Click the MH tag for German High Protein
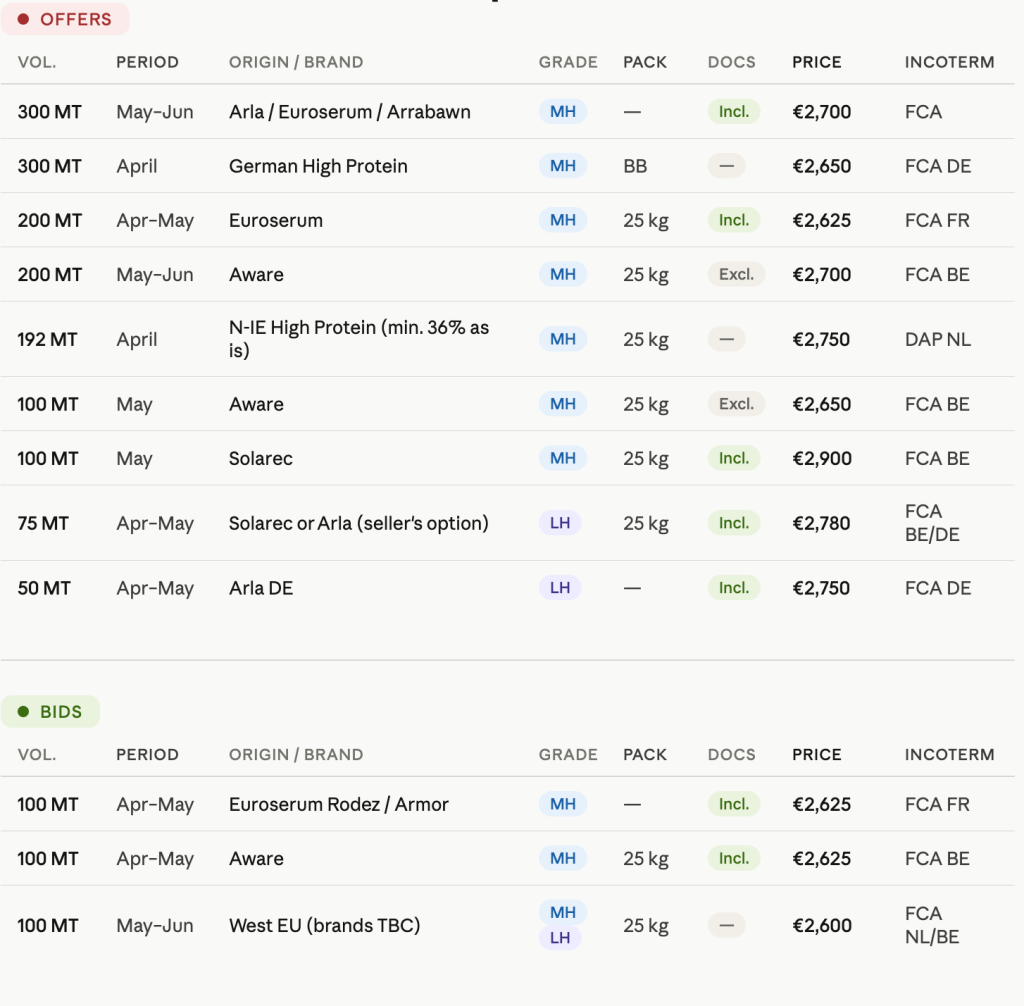This screenshot has height=1006, width=1024. coord(562,166)
